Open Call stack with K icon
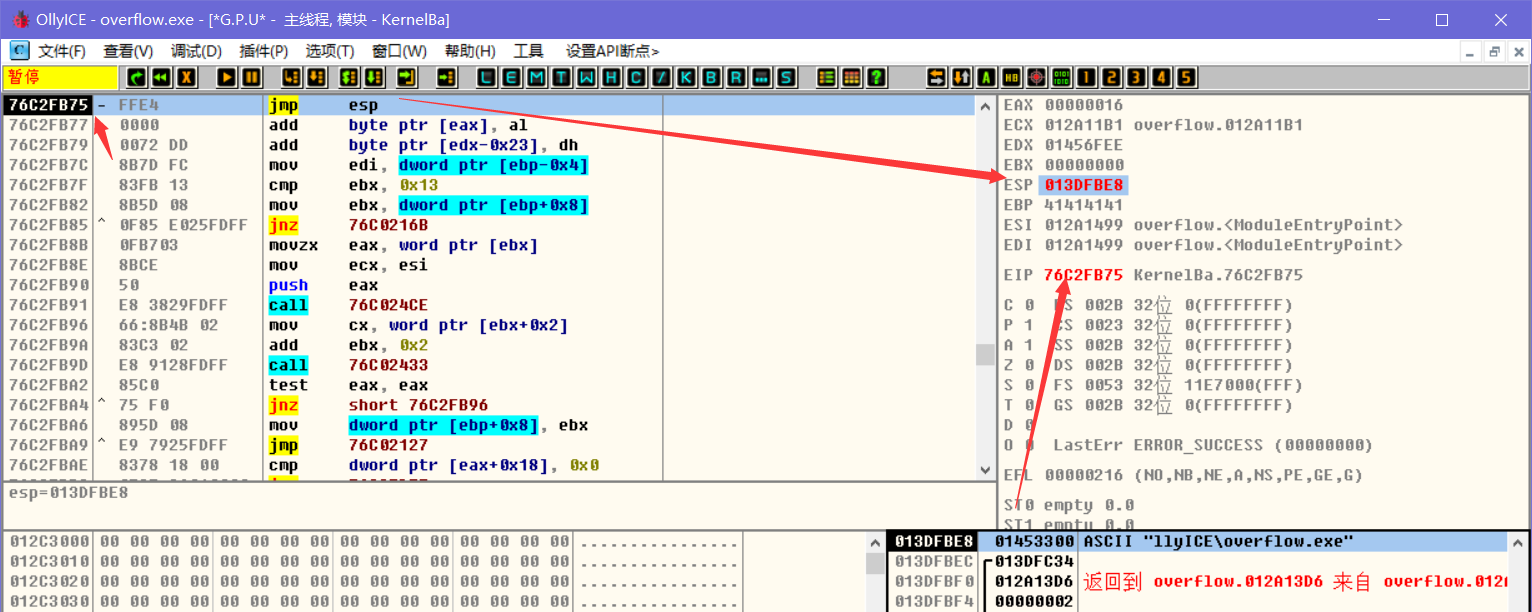 (686, 77)
